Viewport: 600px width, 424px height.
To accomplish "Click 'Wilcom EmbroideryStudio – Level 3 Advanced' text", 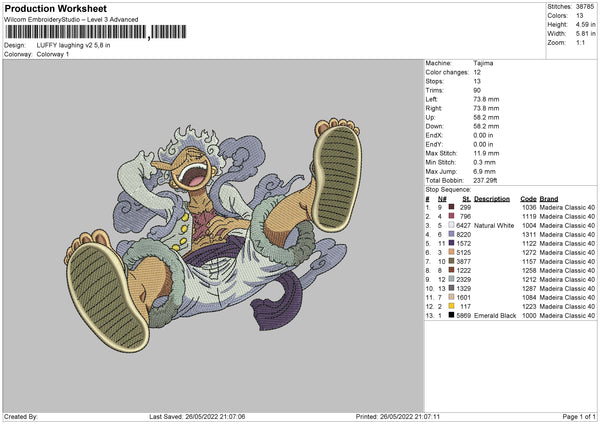I will (71, 20).
